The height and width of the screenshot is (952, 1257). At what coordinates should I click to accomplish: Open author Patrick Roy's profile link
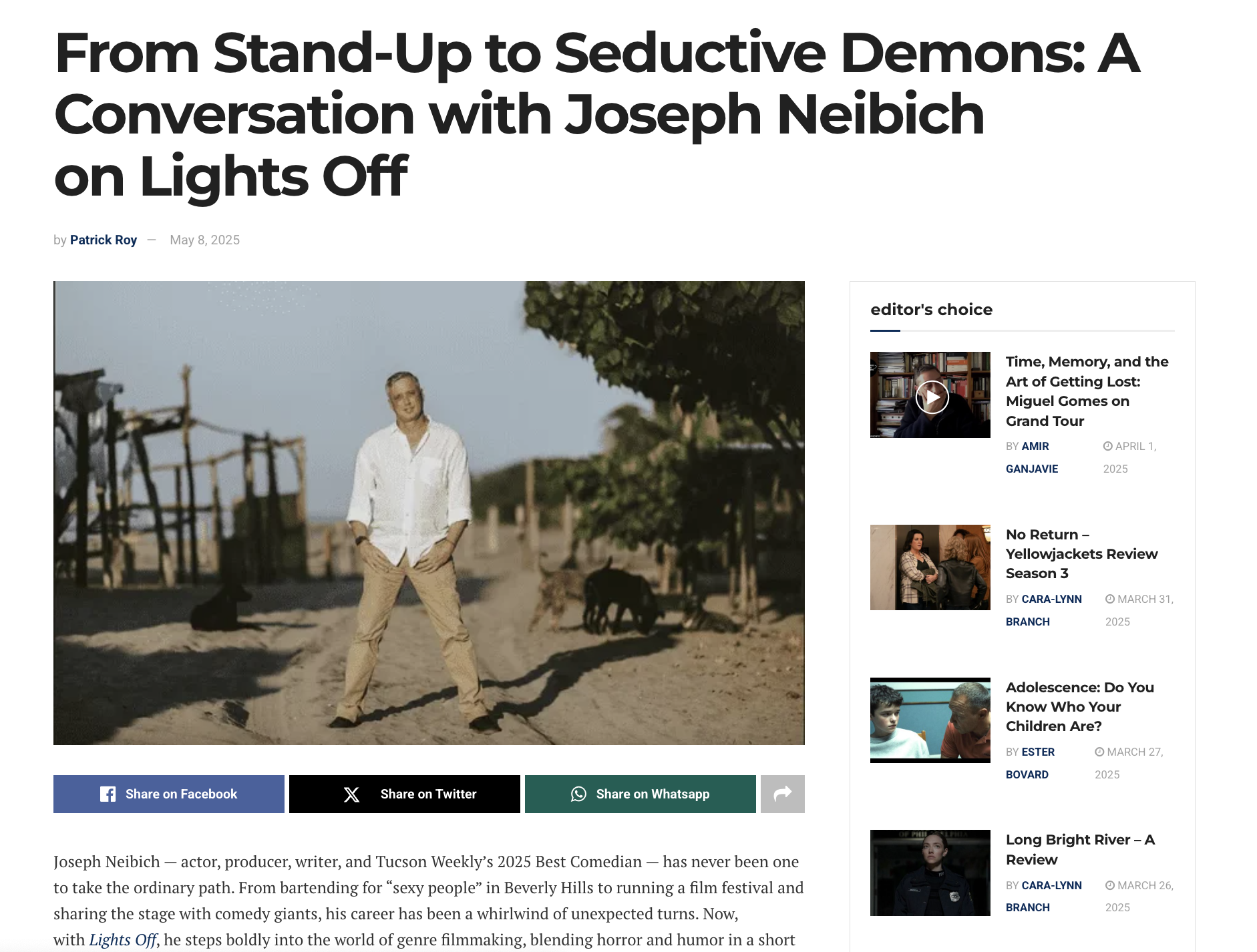point(104,240)
